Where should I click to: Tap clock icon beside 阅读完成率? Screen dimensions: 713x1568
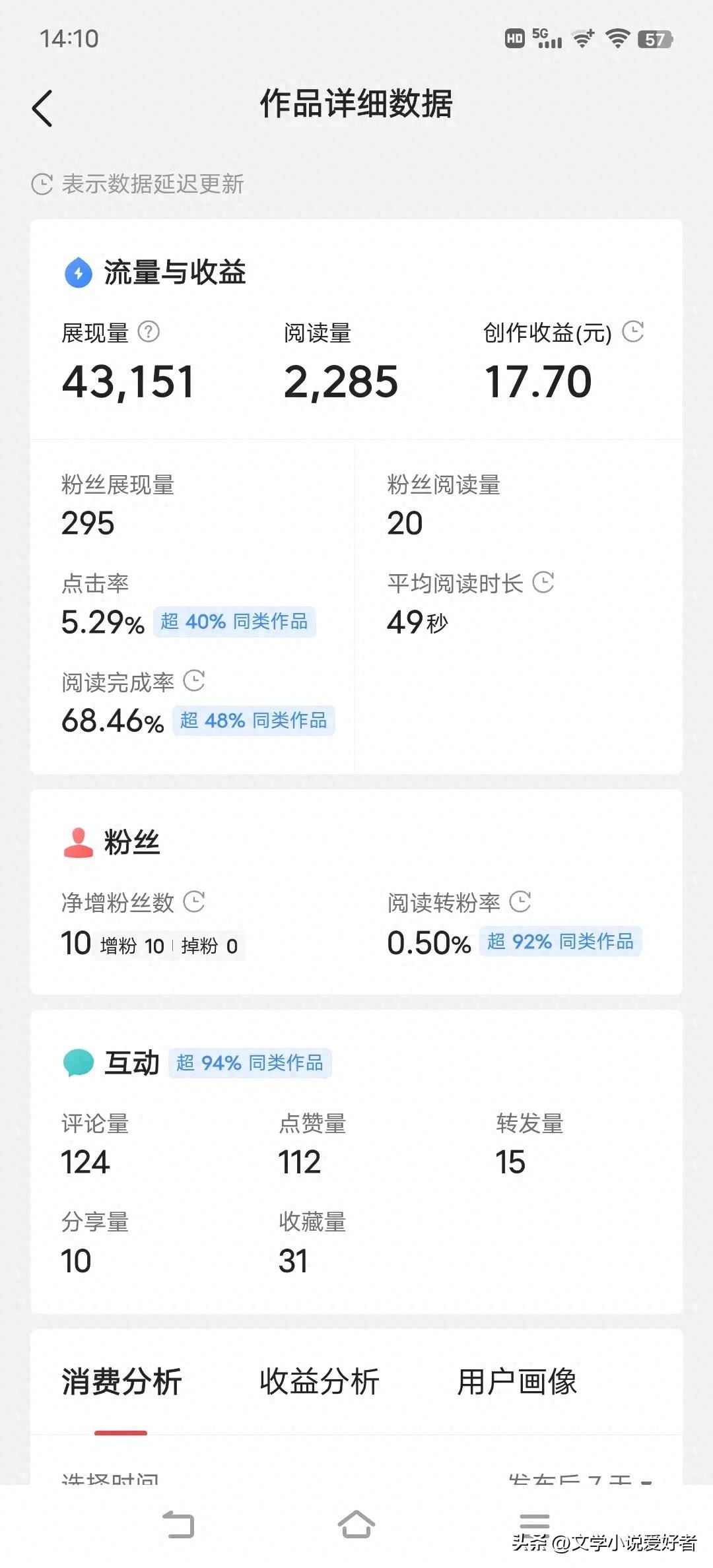pos(194,680)
